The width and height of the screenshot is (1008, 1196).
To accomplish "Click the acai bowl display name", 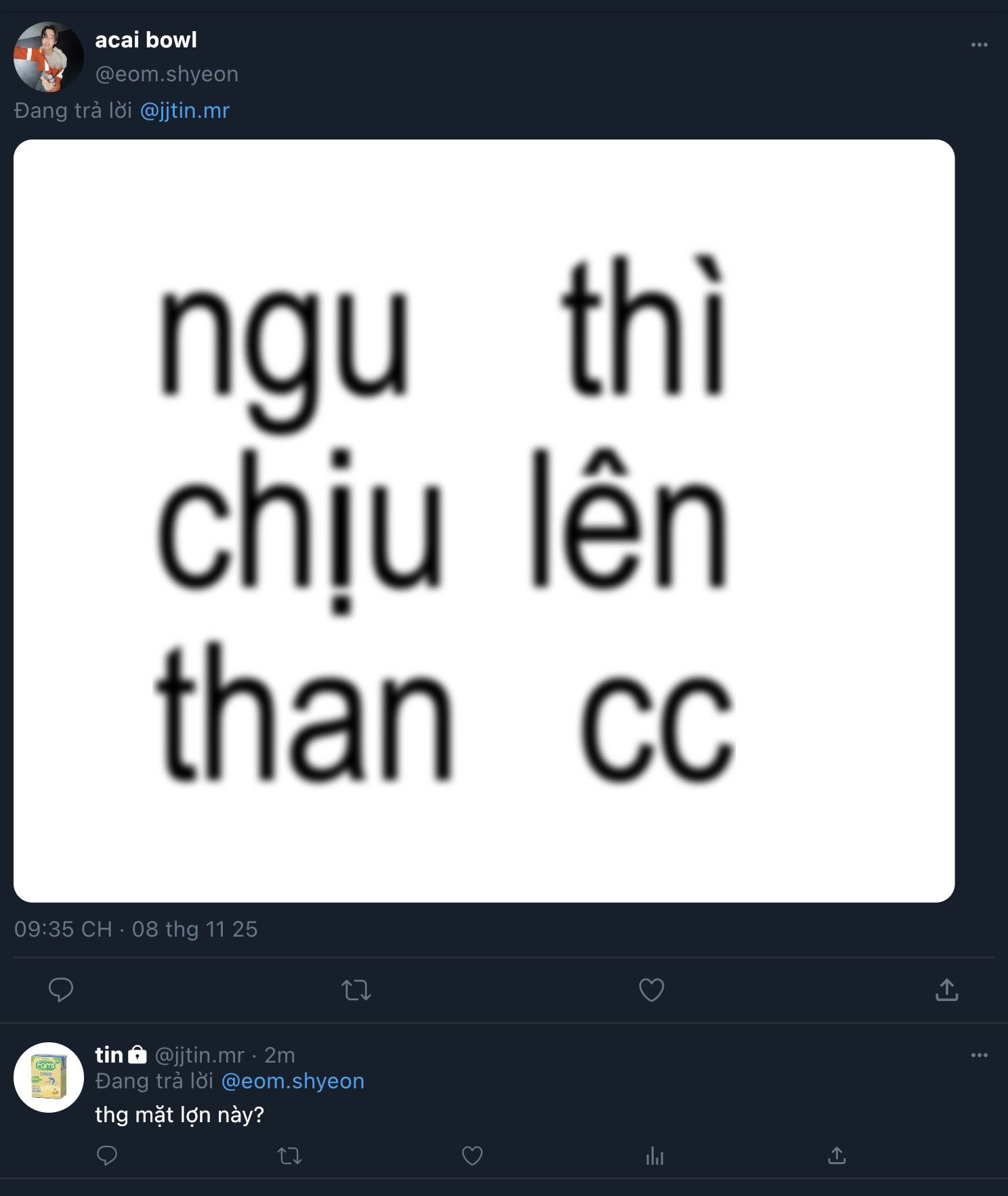I will pyautogui.click(x=146, y=40).
